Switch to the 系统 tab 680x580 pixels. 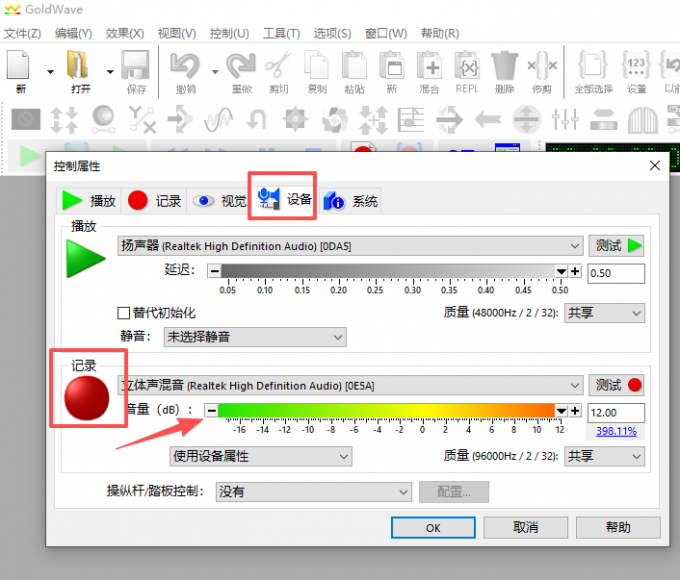click(351, 201)
